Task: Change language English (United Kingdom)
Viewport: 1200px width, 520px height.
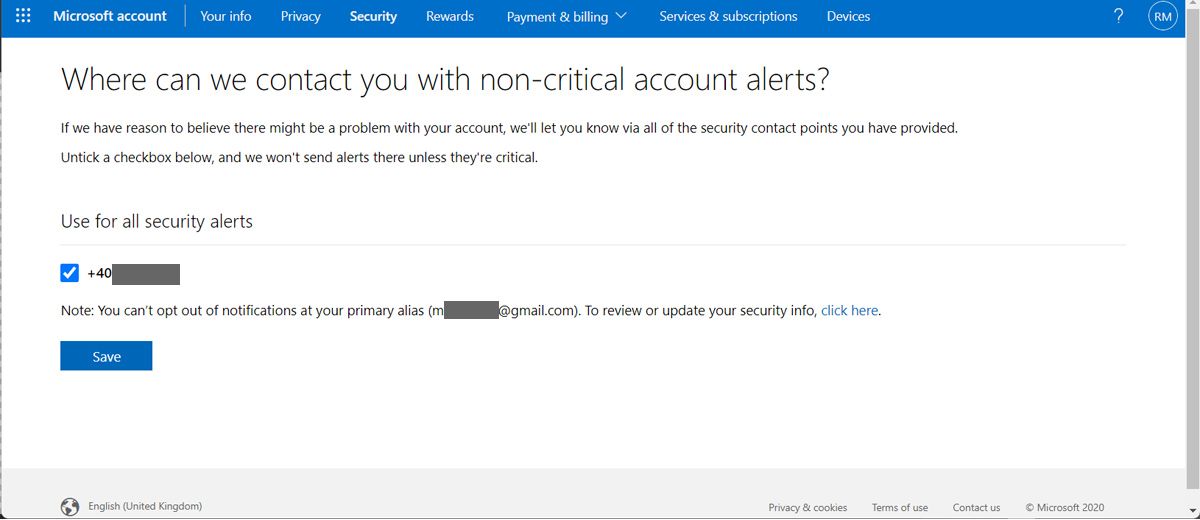Action: point(145,507)
